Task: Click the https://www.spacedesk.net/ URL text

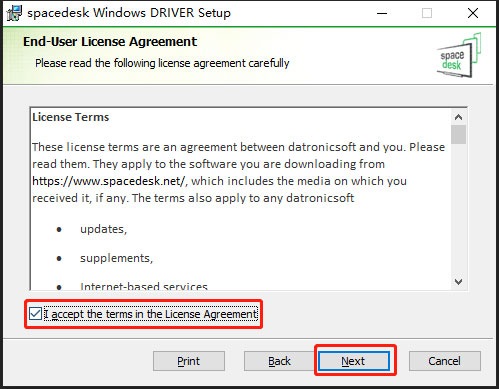Action: [x=109, y=181]
